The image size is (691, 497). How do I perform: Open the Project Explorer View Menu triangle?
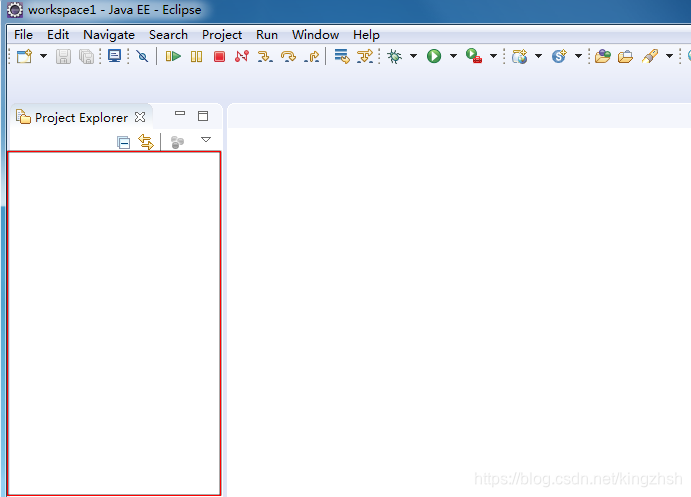click(206, 140)
